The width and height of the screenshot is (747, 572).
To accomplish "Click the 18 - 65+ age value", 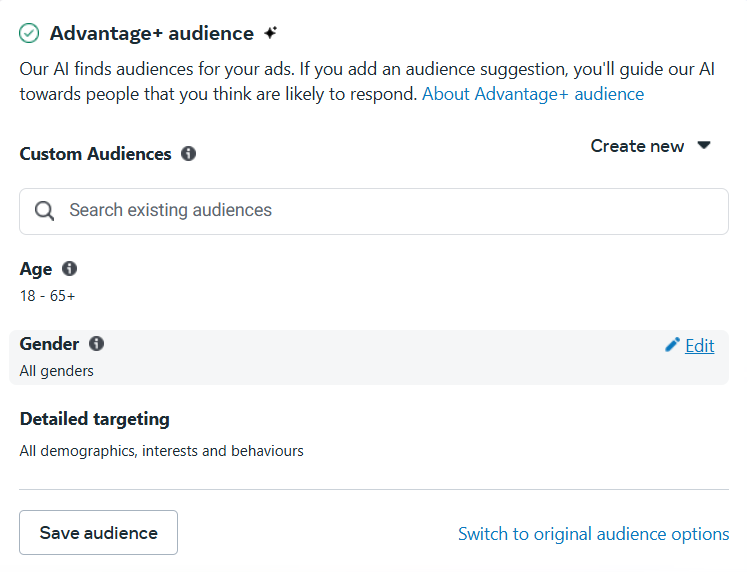I will coord(47,296).
